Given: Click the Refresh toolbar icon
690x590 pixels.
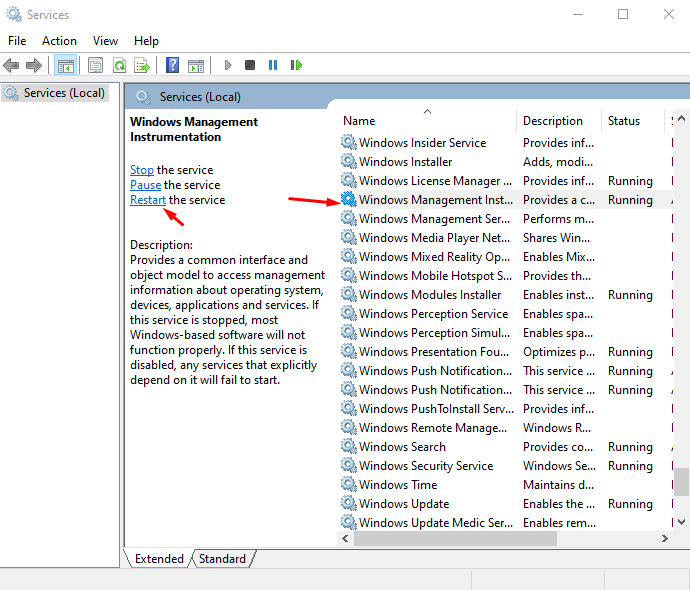Looking at the screenshot, I should click(119, 66).
